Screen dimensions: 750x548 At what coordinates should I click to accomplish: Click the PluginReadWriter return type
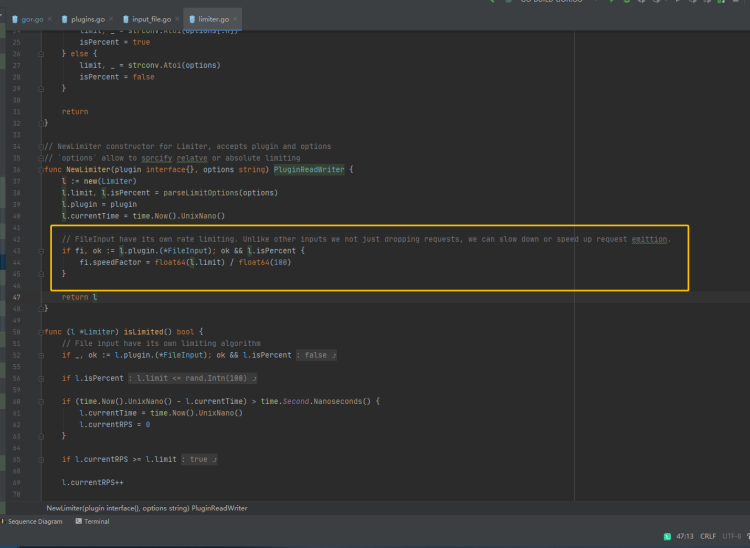tap(310, 170)
